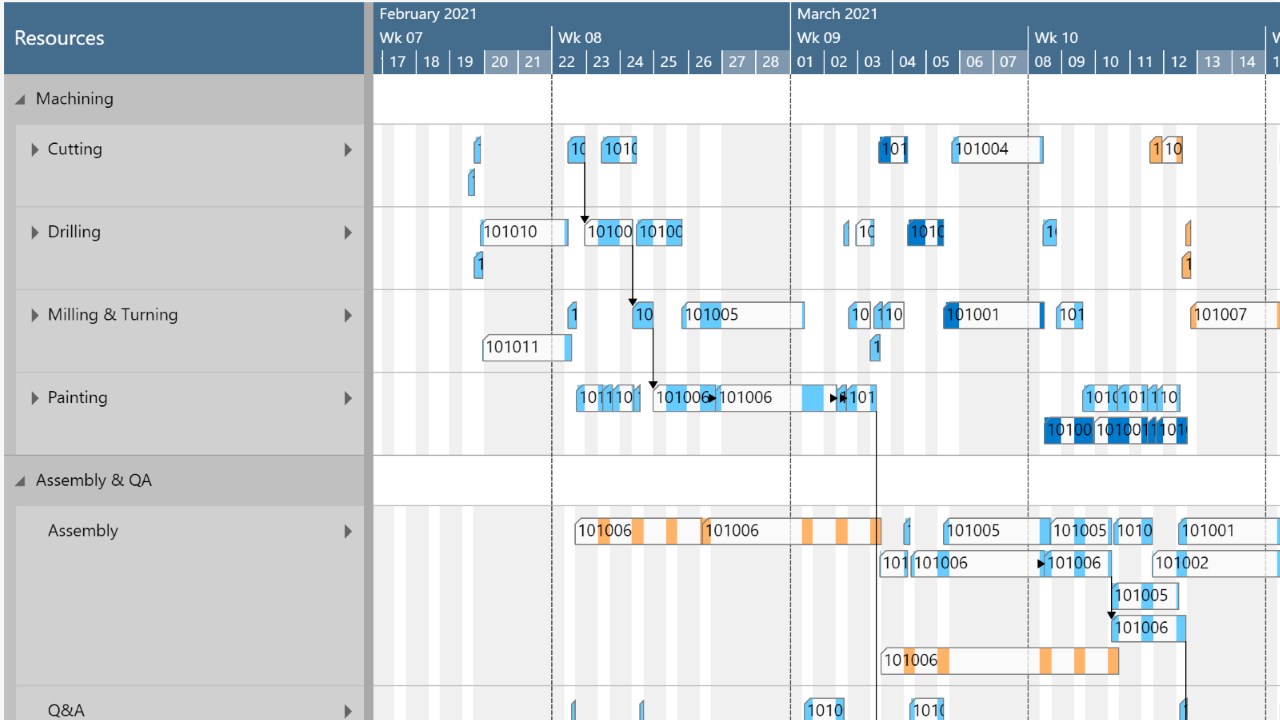Collapse the Machining resource group
The height and width of the screenshot is (720, 1280).
click(21, 100)
